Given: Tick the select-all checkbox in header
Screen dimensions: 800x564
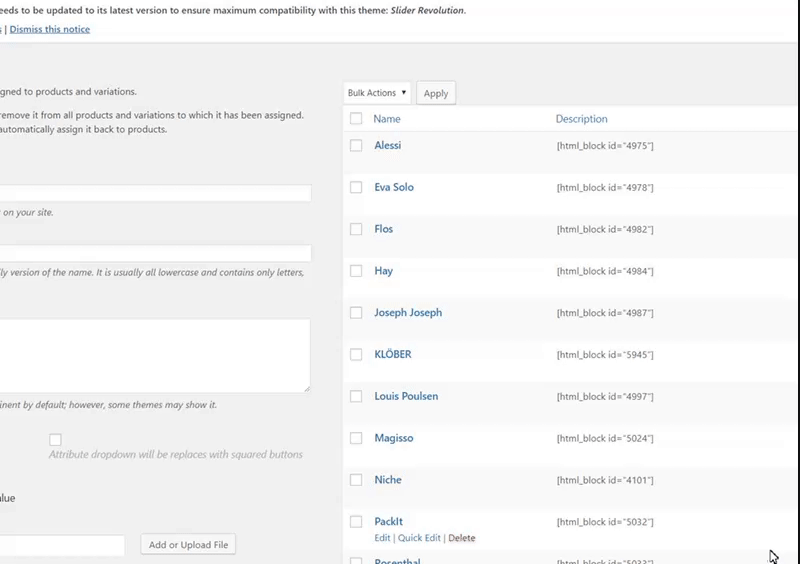Looking at the screenshot, I should [356, 119].
